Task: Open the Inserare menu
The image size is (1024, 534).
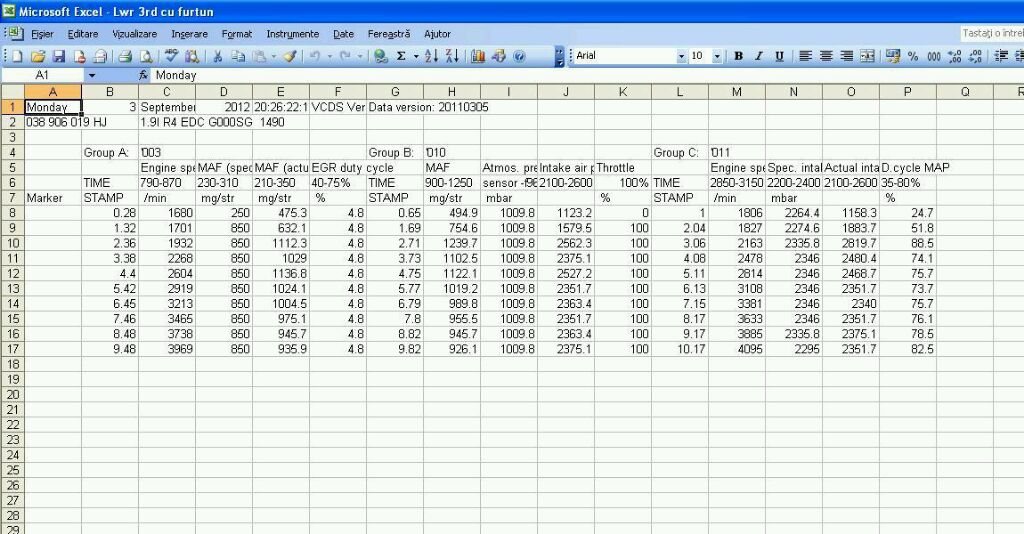Action: (189, 34)
